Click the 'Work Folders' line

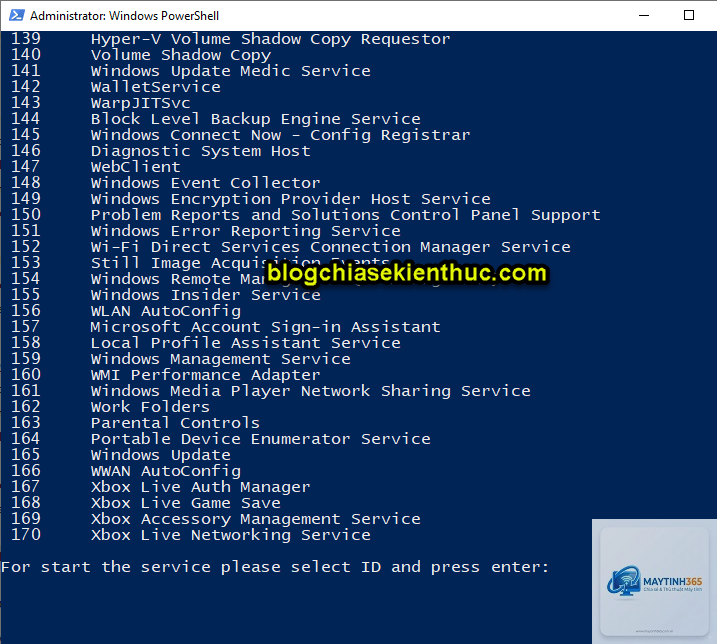[x=150, y=408]
